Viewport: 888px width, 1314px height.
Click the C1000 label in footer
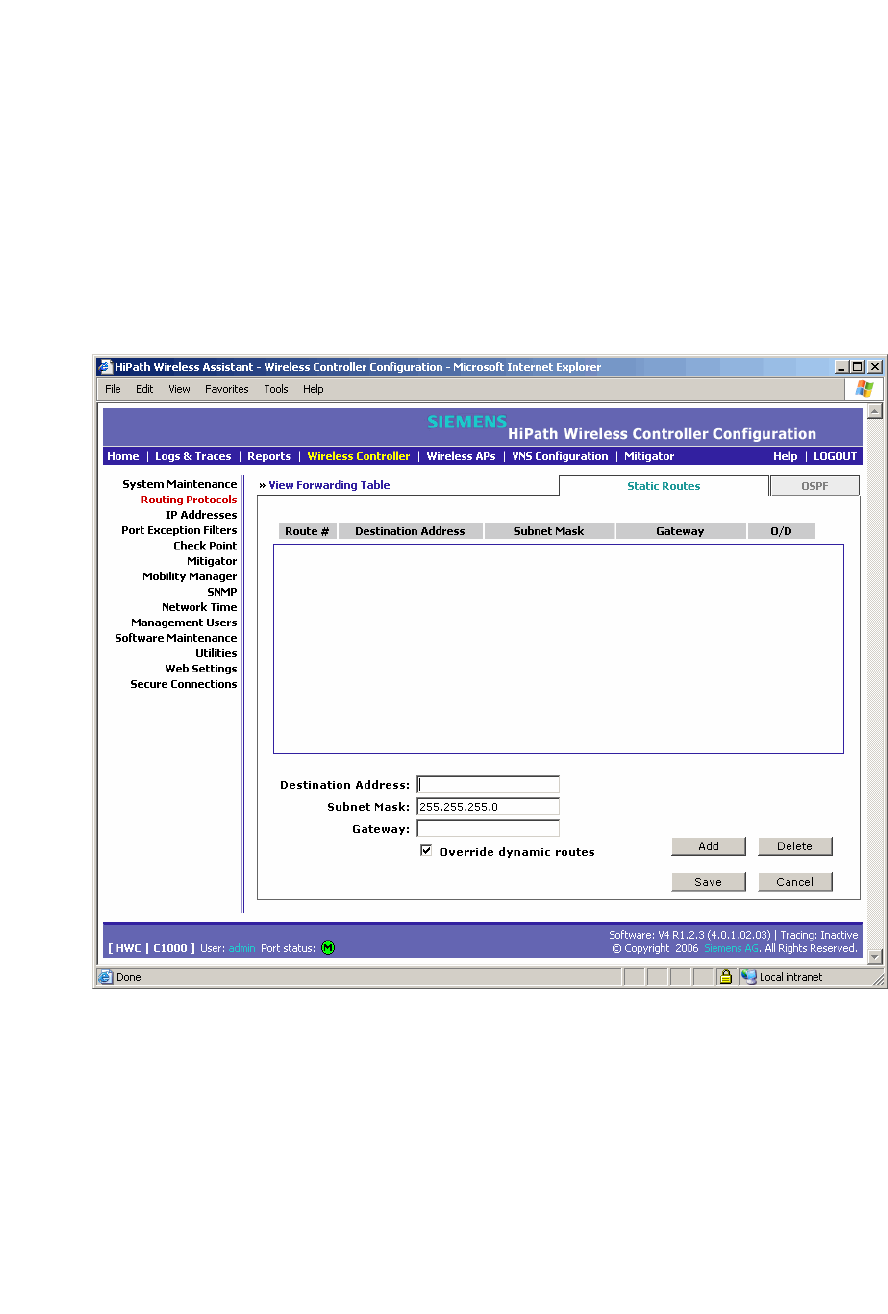(170, 948)
